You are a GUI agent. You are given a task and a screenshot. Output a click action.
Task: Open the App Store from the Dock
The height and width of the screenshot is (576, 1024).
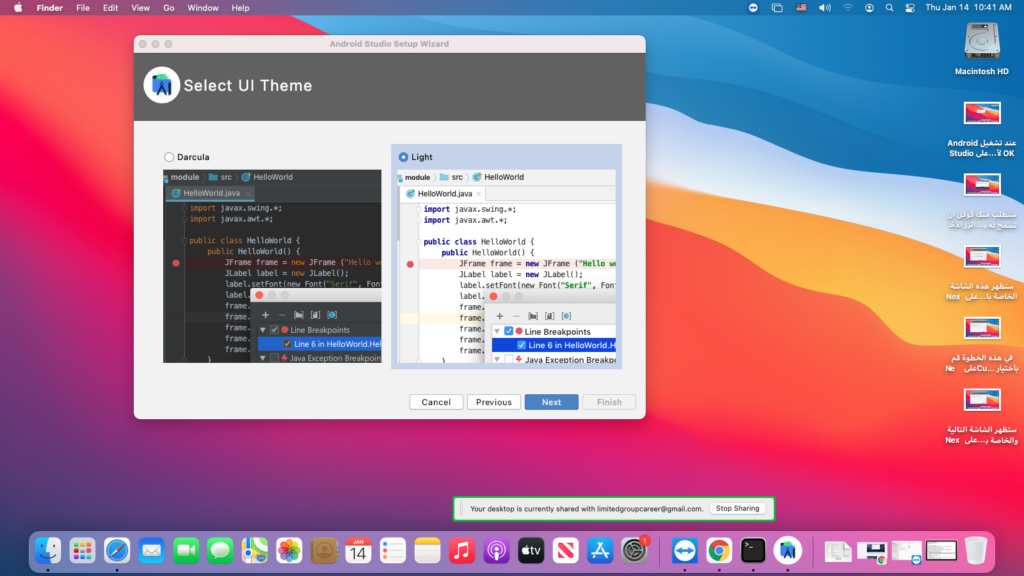600,551
